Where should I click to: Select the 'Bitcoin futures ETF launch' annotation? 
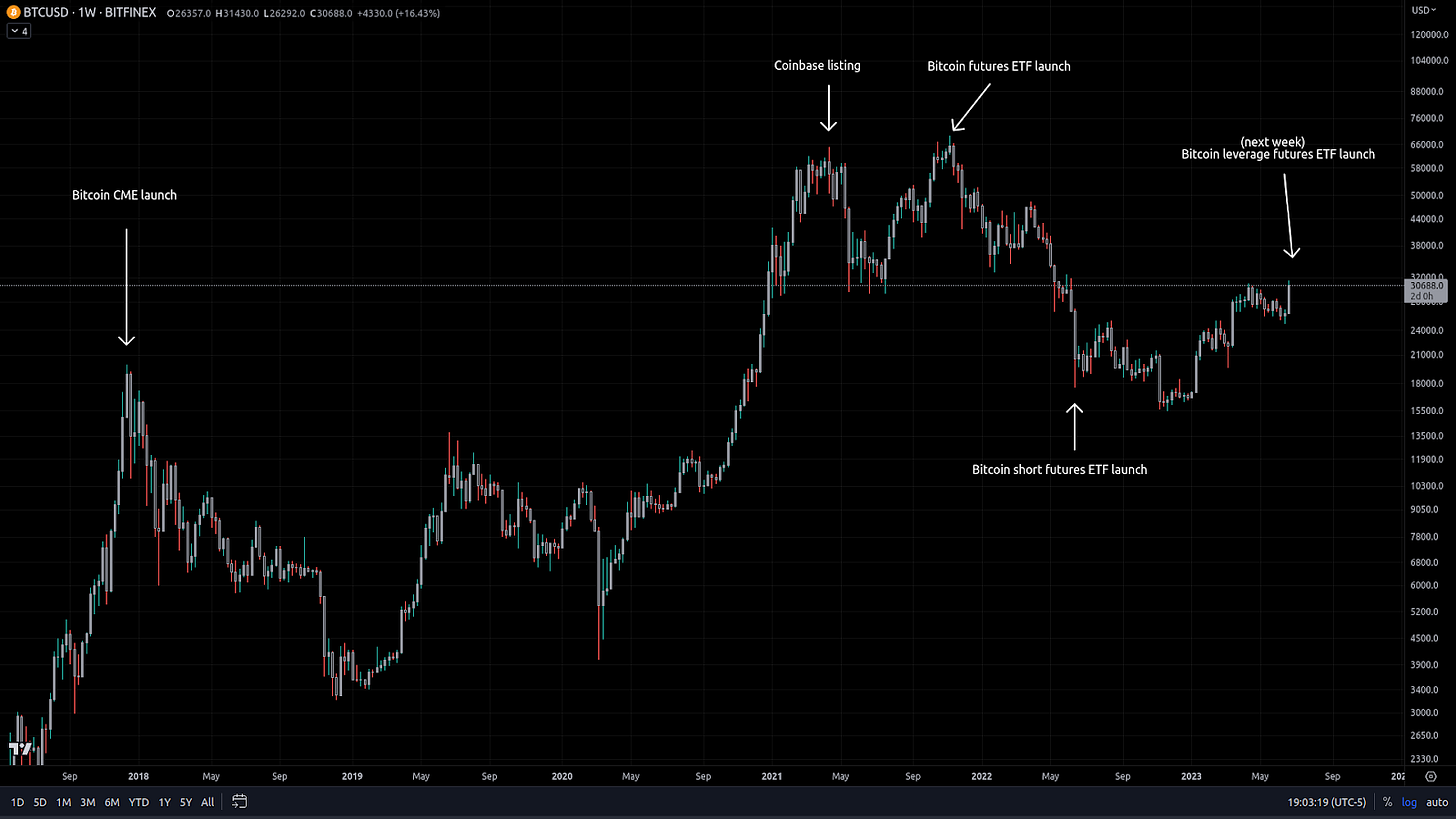999,67
